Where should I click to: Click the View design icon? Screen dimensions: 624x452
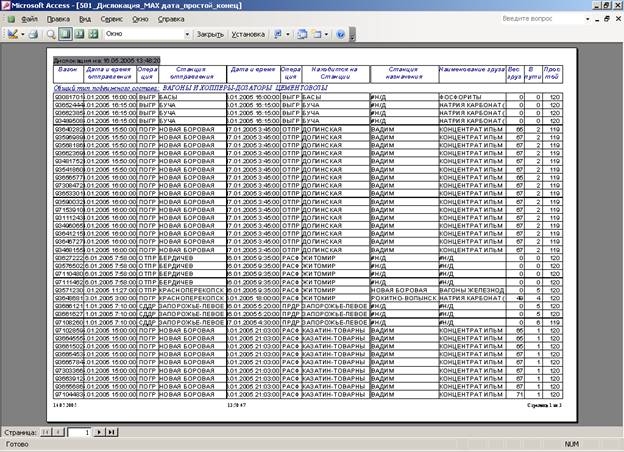(11, 34)
